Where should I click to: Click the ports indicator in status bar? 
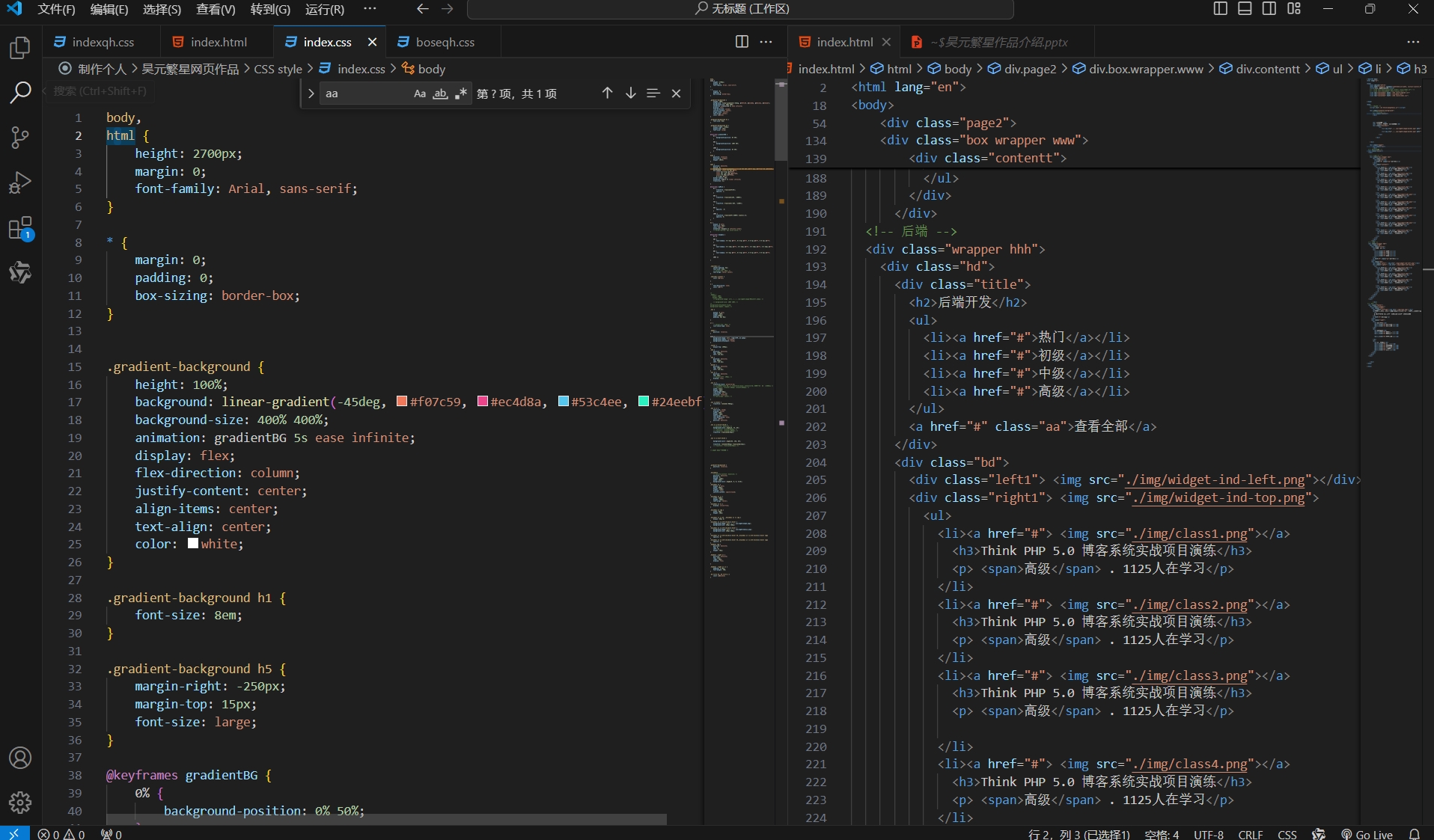(x=112, y=834)
